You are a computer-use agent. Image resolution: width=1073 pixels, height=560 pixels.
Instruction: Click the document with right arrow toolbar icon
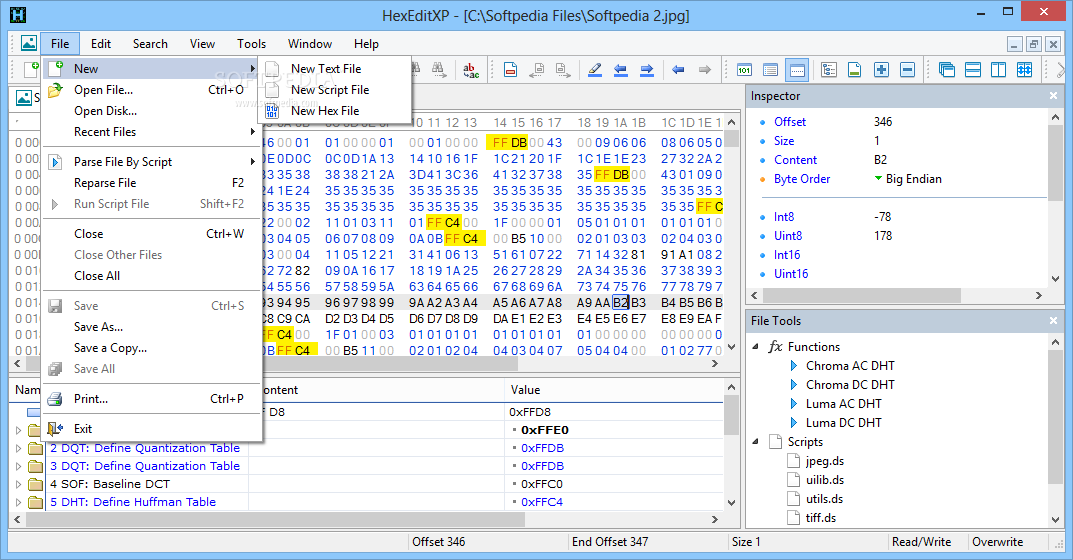tap(563, 70)
